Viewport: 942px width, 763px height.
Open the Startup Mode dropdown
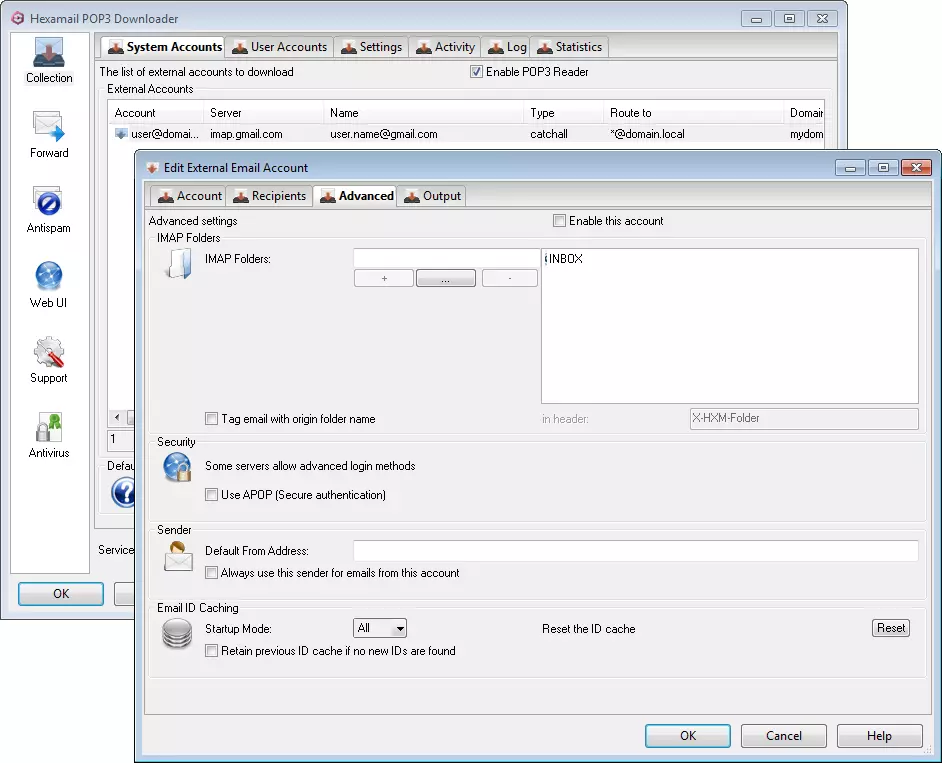380,629
